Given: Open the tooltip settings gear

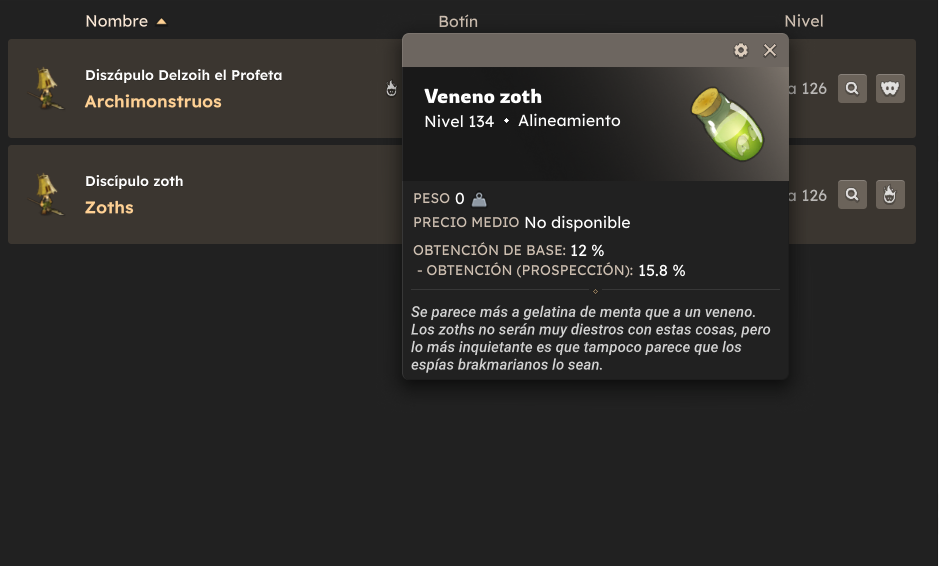Looking at the screenshot, I should point(741,50).
